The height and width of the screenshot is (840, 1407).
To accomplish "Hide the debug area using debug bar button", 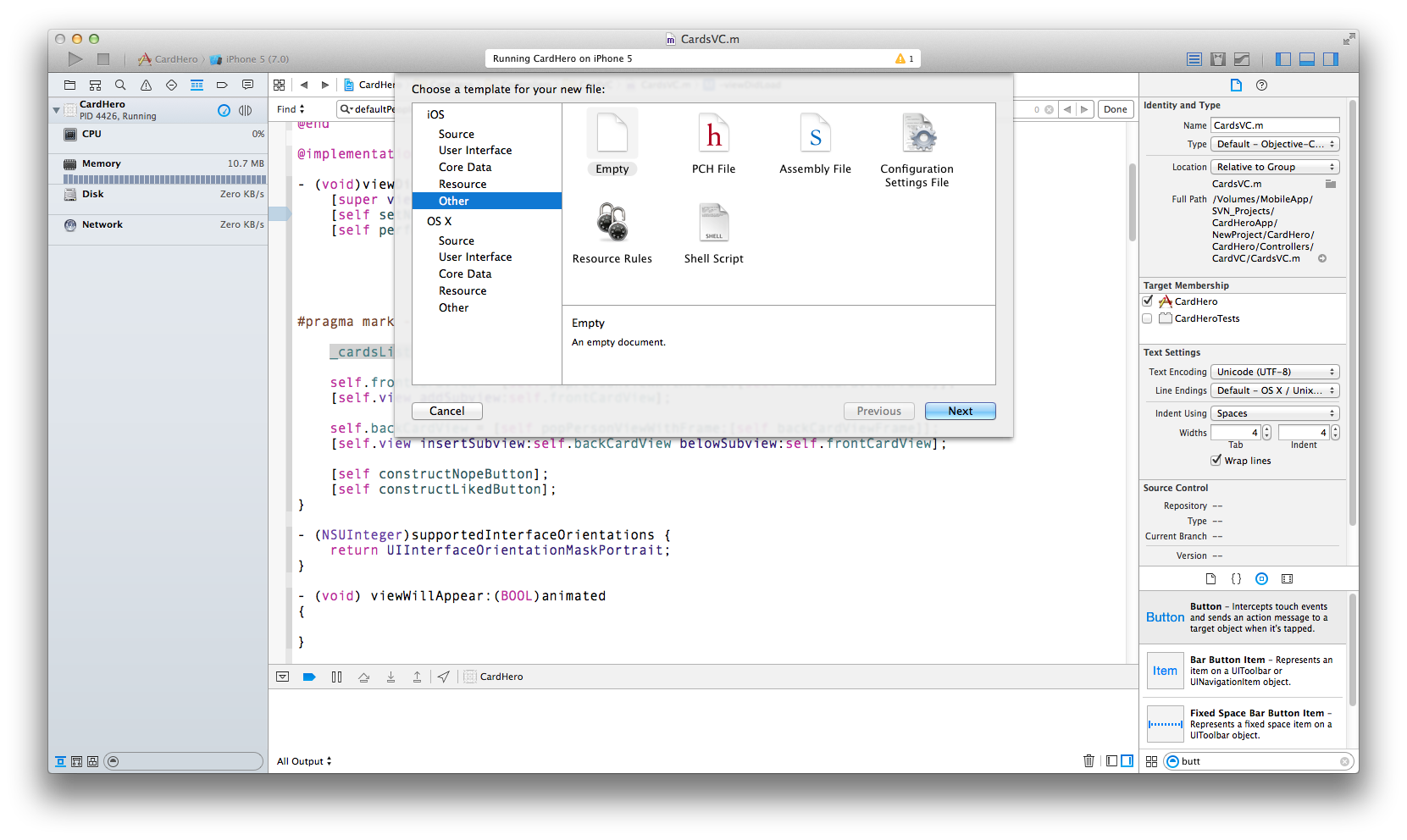I will click(283, 677).
